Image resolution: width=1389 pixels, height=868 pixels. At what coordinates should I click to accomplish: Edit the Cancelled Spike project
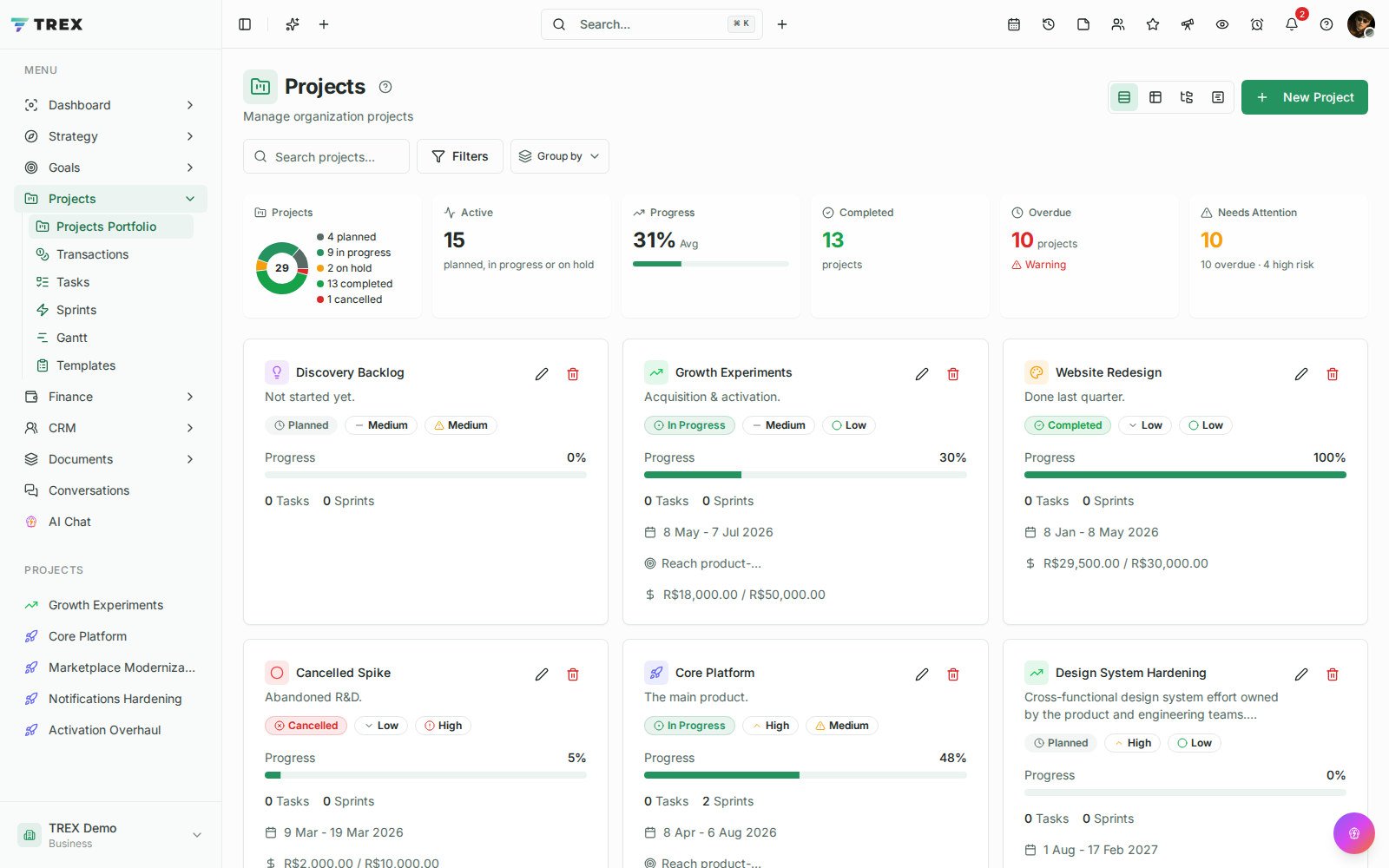pyautogui.click(x=542, y=674)
